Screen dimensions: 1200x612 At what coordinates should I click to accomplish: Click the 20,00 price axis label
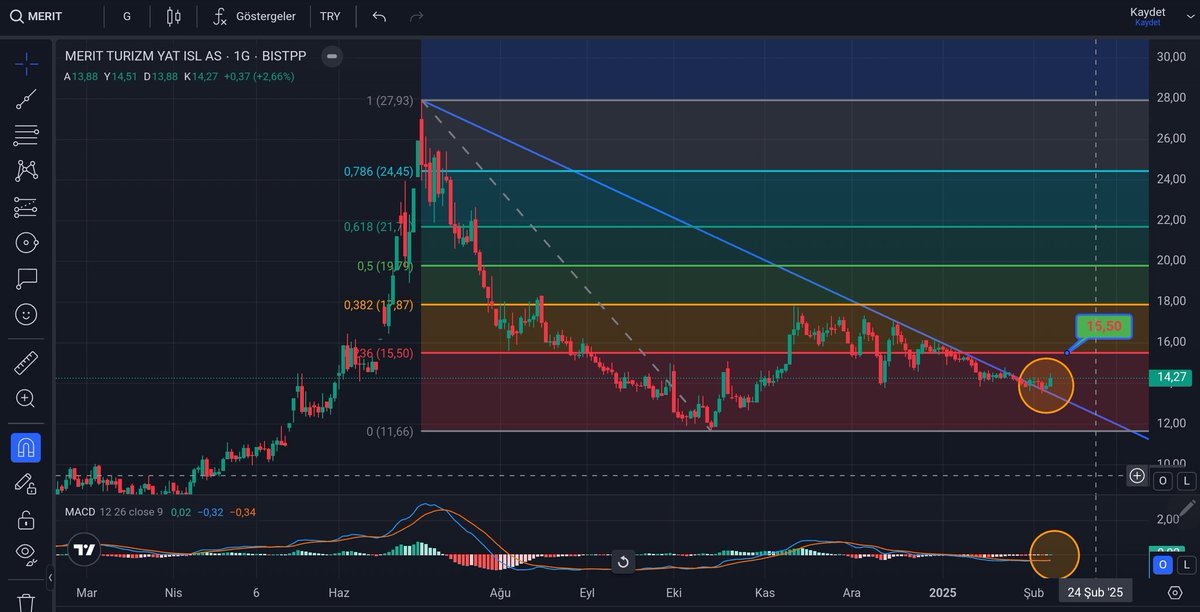1171,260
